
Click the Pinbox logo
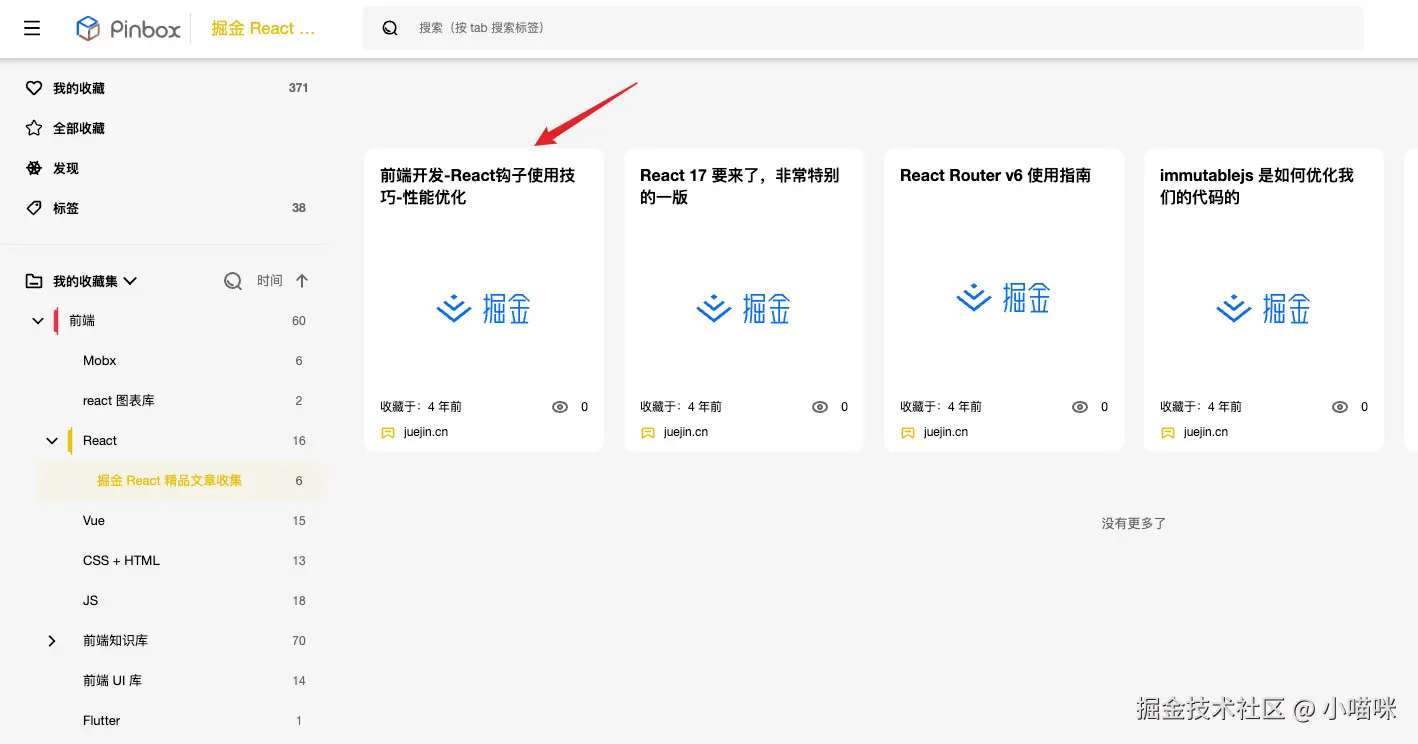(x=128, y=28)
